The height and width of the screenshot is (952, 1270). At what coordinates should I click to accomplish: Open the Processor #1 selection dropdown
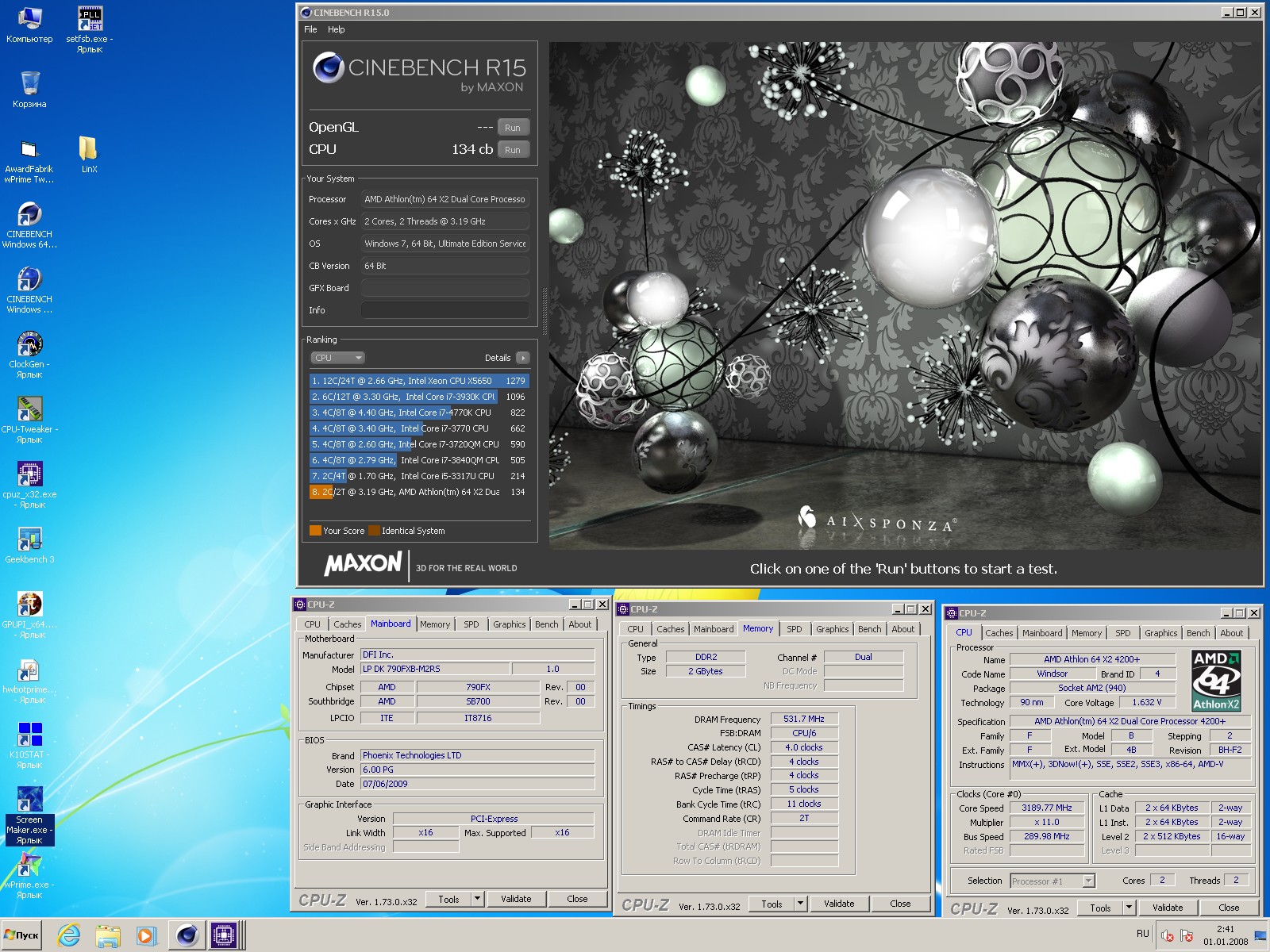pyautogui.click(x=1053, y=881)
